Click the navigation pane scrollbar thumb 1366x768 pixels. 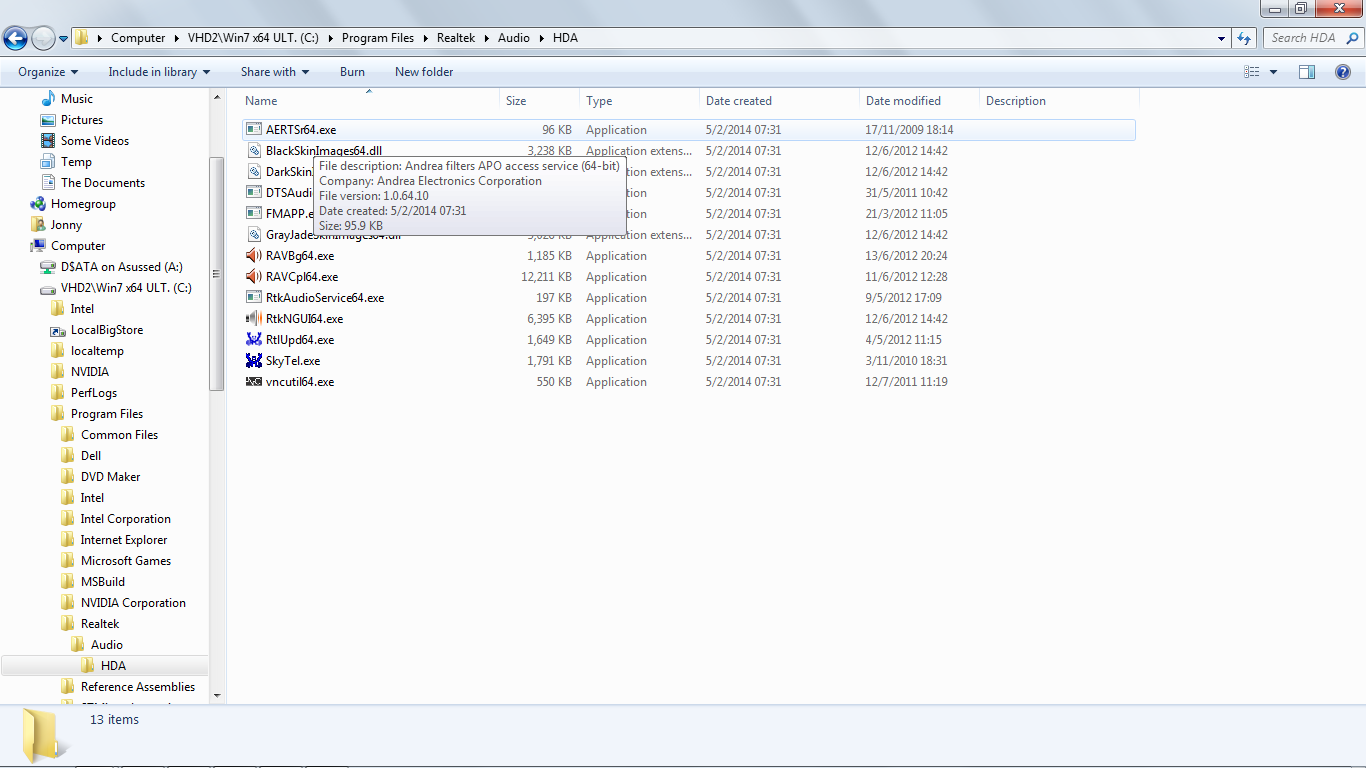(x=217, y=274)
